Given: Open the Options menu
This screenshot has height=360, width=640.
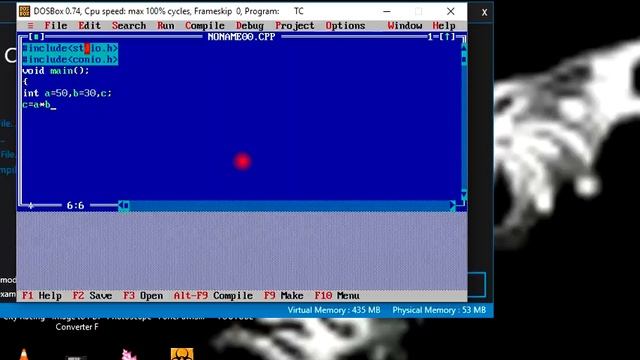Looking at the screenshot, I should pyautogui.click(x=345, y=26).
